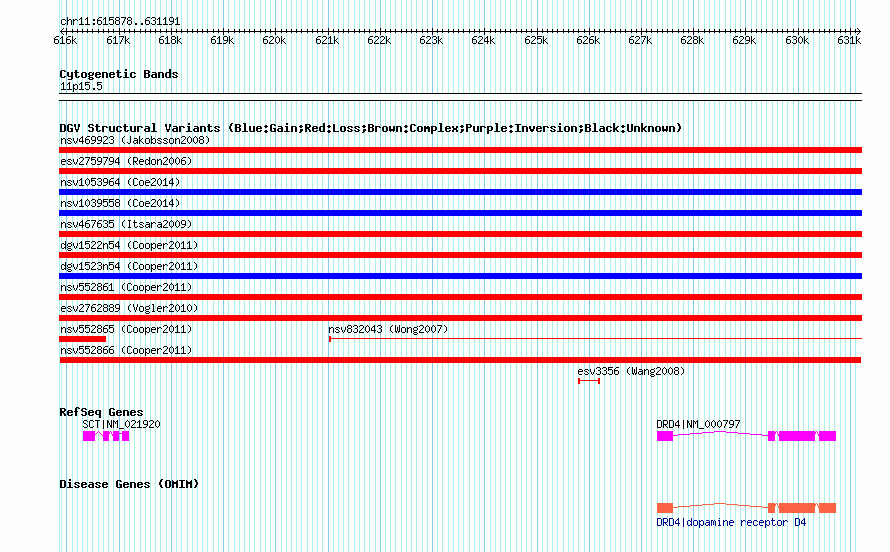Open the SCT|NM_021920 gene label
Screen dimensions: 890x552
121,424
